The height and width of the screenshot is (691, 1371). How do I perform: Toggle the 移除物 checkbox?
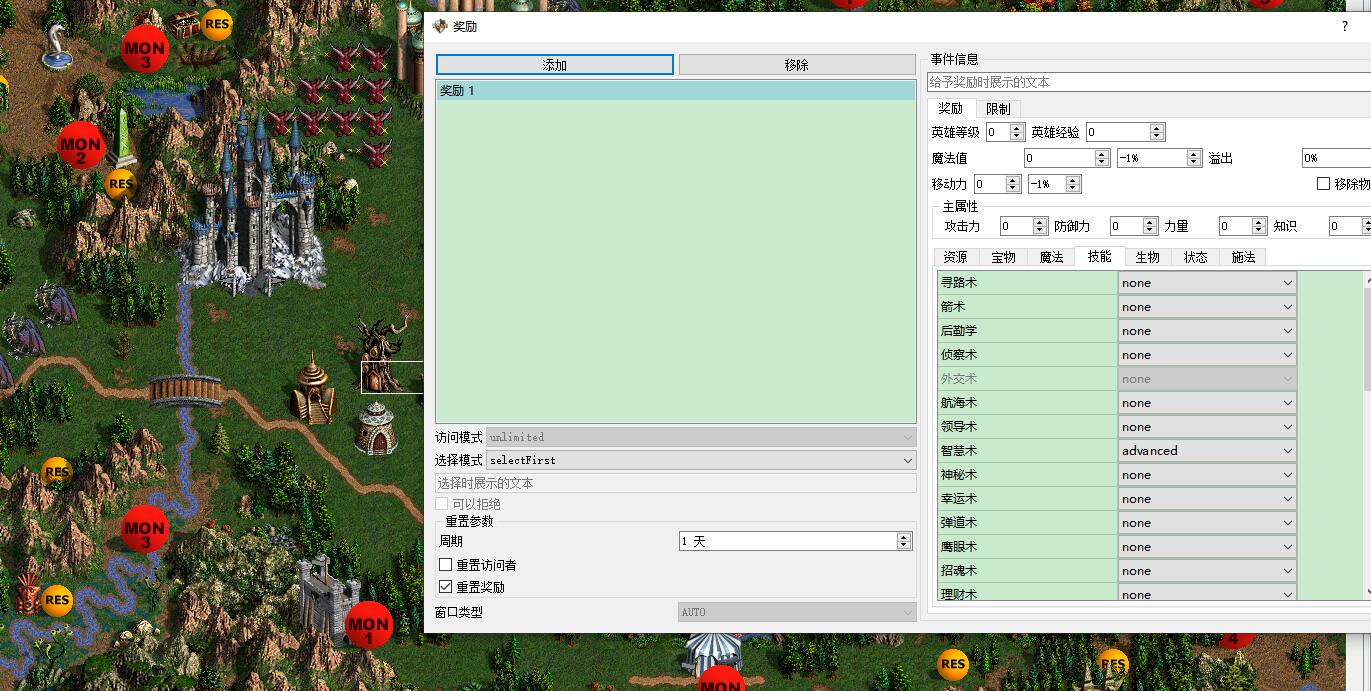1323,184
